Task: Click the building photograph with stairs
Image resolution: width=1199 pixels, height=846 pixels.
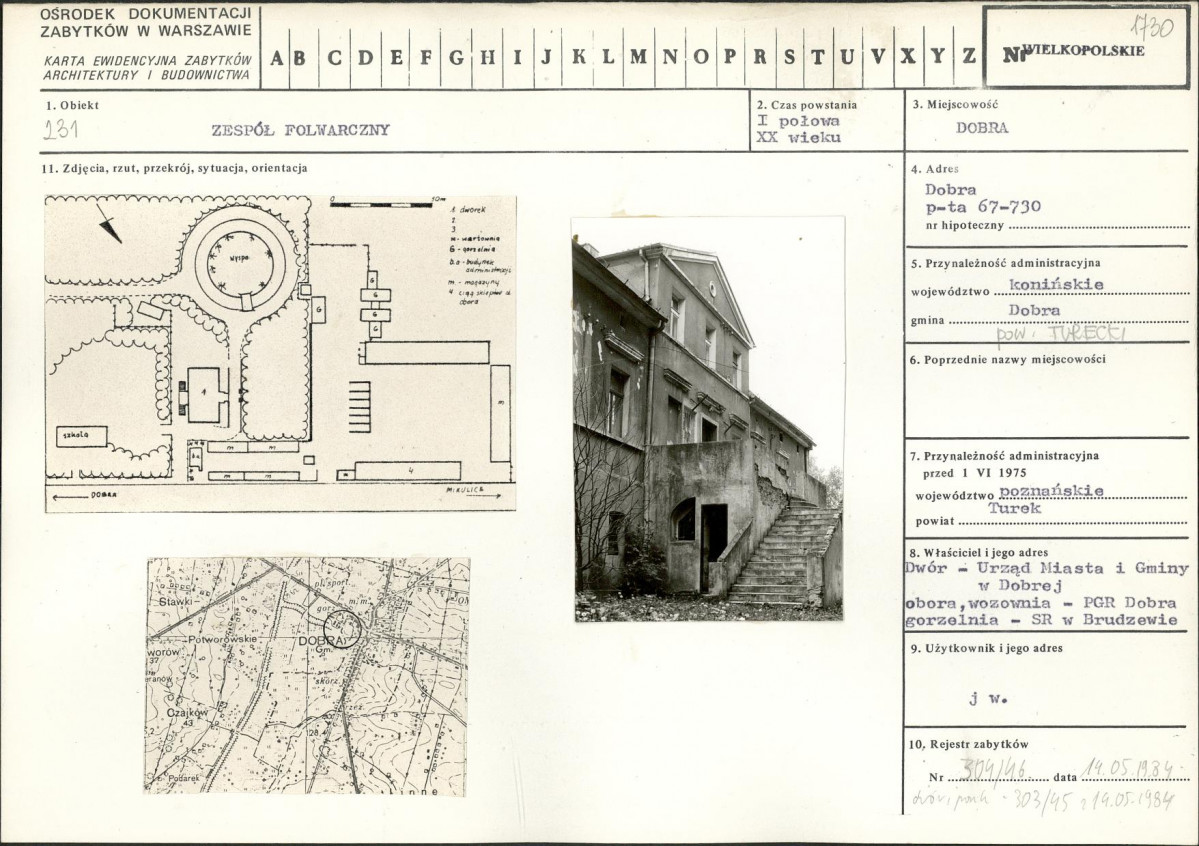Action: tap(709, 419)
